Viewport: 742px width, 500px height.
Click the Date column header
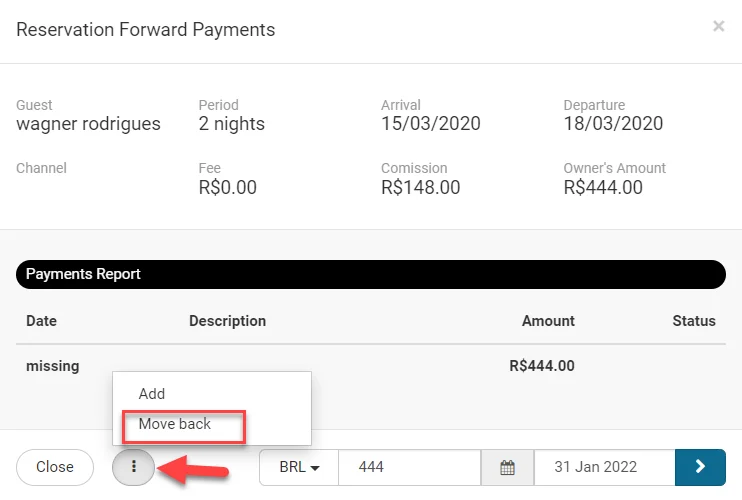[x=42, y=321]
